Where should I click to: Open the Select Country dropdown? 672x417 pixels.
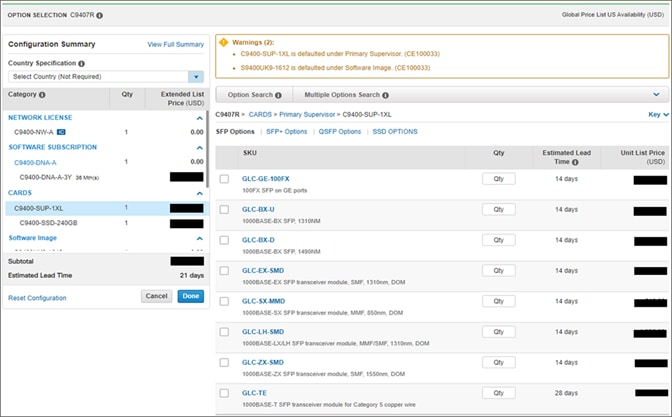click(196, 77)
